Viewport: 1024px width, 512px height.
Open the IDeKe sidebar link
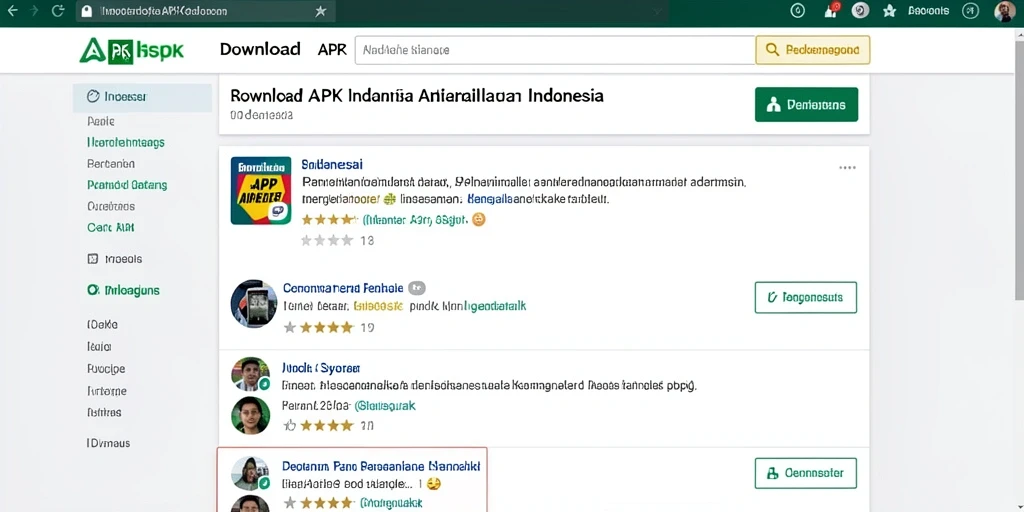pos(103,325)
